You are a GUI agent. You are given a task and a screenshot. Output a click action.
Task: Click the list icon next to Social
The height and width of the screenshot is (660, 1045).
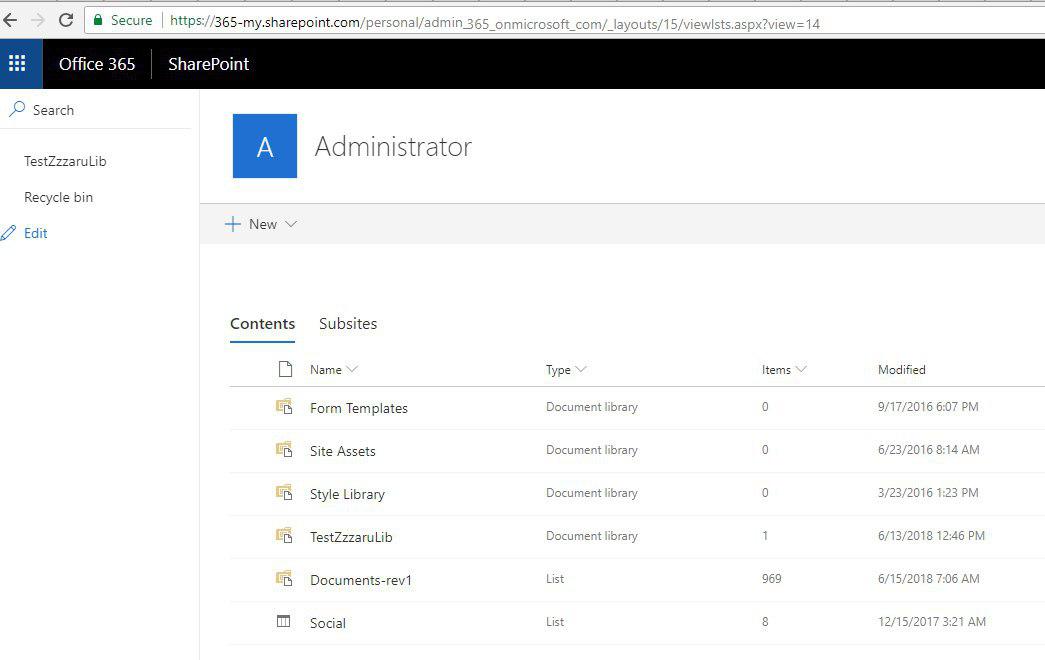click(283, 622)
